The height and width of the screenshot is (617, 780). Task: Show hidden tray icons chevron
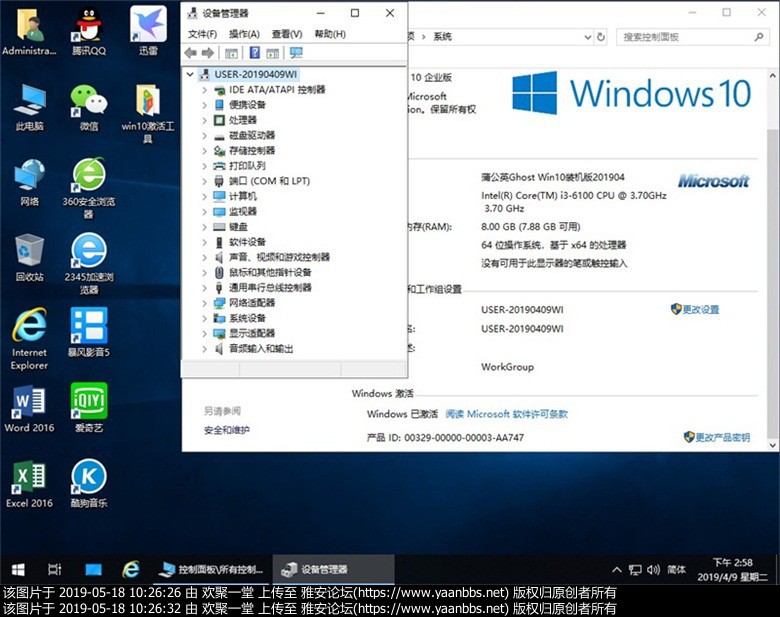click(617, 570)
